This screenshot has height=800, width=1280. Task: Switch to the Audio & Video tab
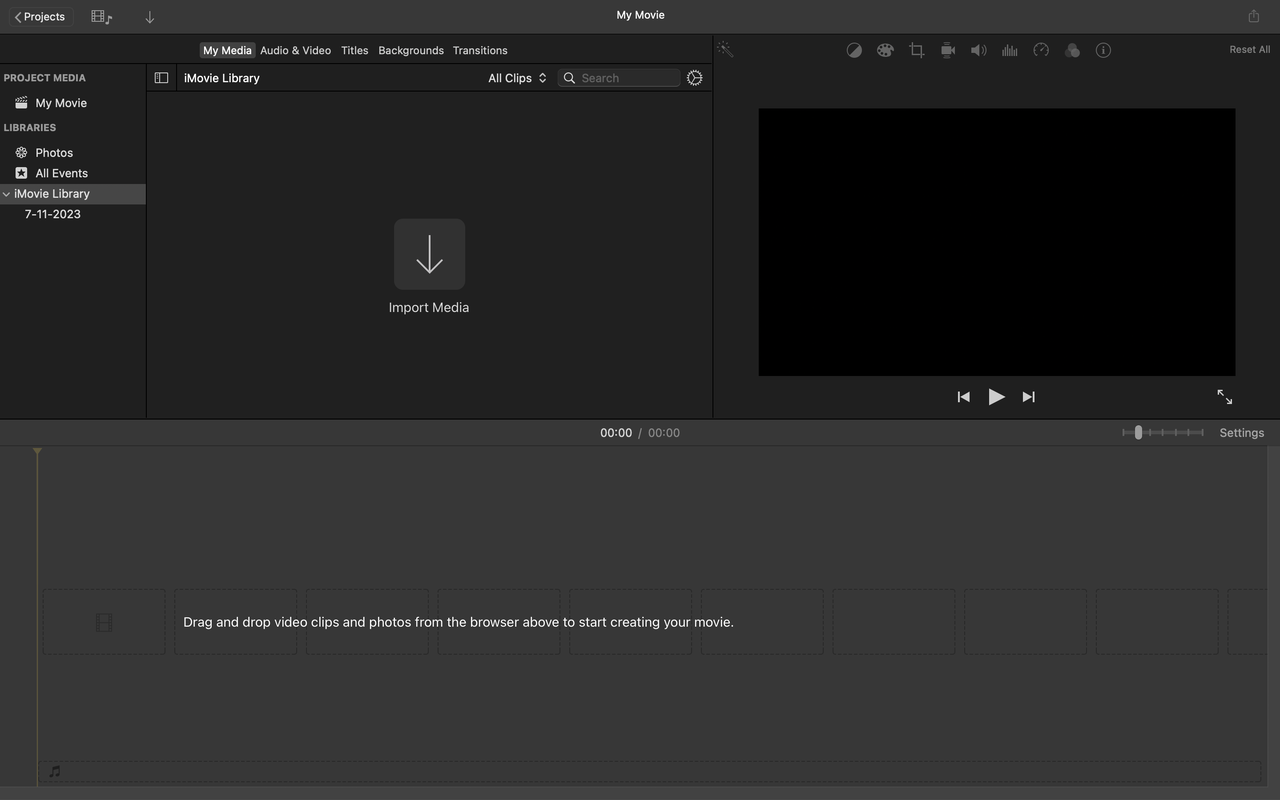(295, 50)
